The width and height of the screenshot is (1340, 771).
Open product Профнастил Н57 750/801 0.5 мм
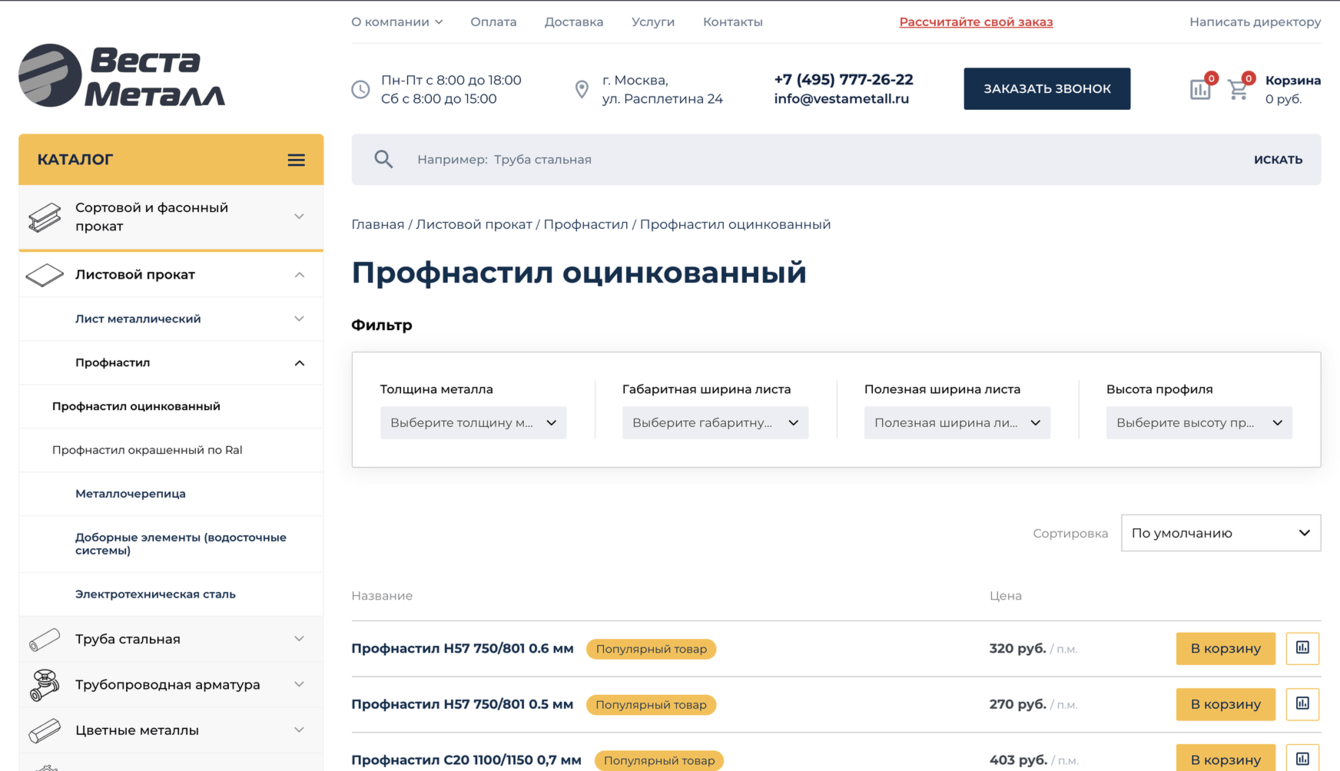[462, 705]
